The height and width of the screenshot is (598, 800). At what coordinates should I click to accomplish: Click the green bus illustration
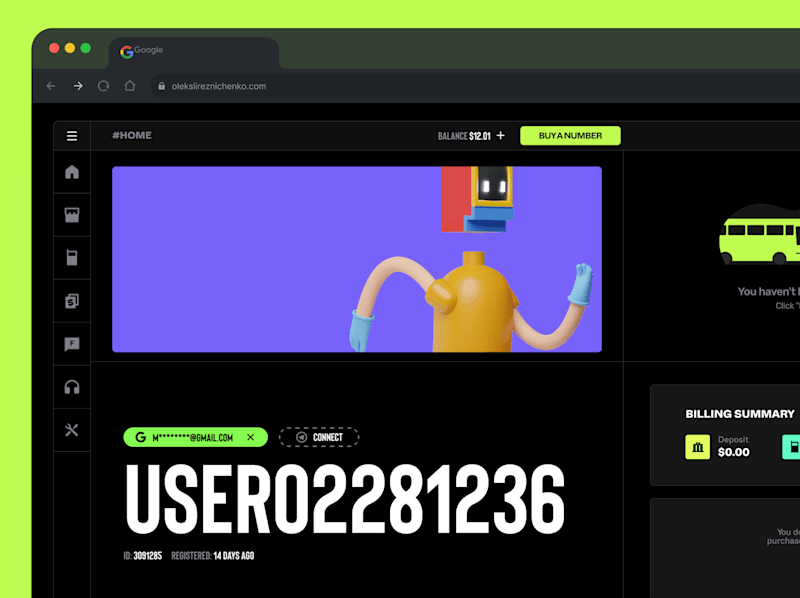coord(760,241)
